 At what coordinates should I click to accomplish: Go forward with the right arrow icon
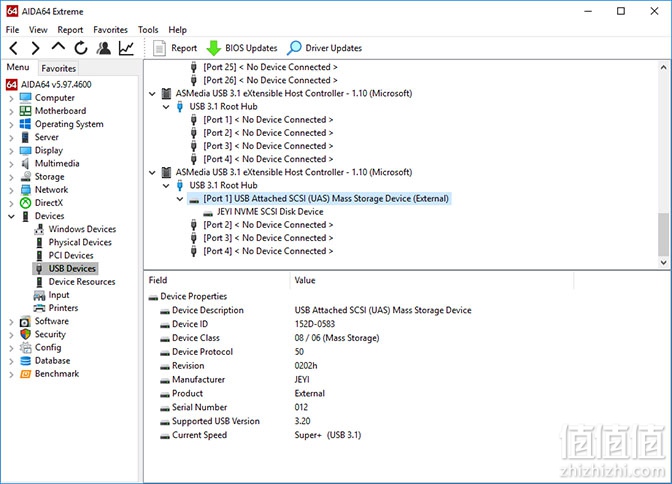click(36, 48)
